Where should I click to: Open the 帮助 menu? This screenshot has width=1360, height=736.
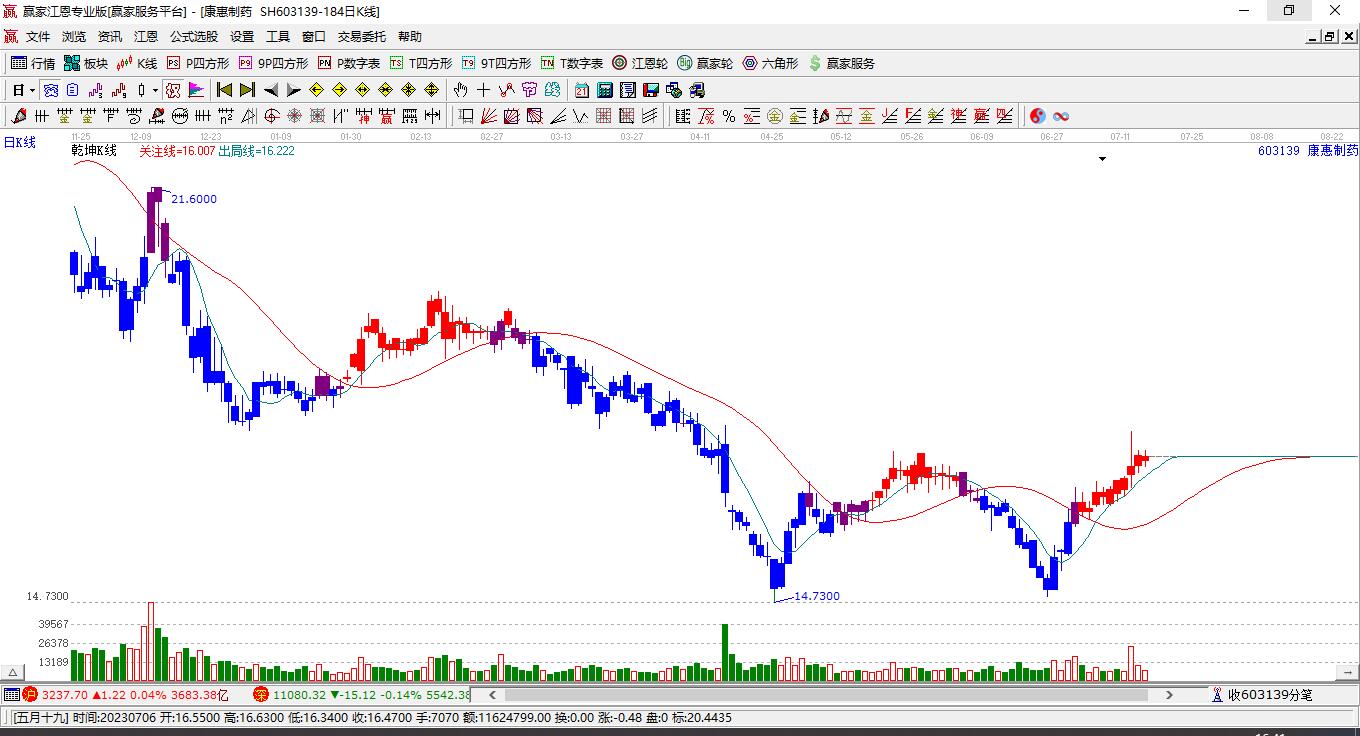coord(410,37)
